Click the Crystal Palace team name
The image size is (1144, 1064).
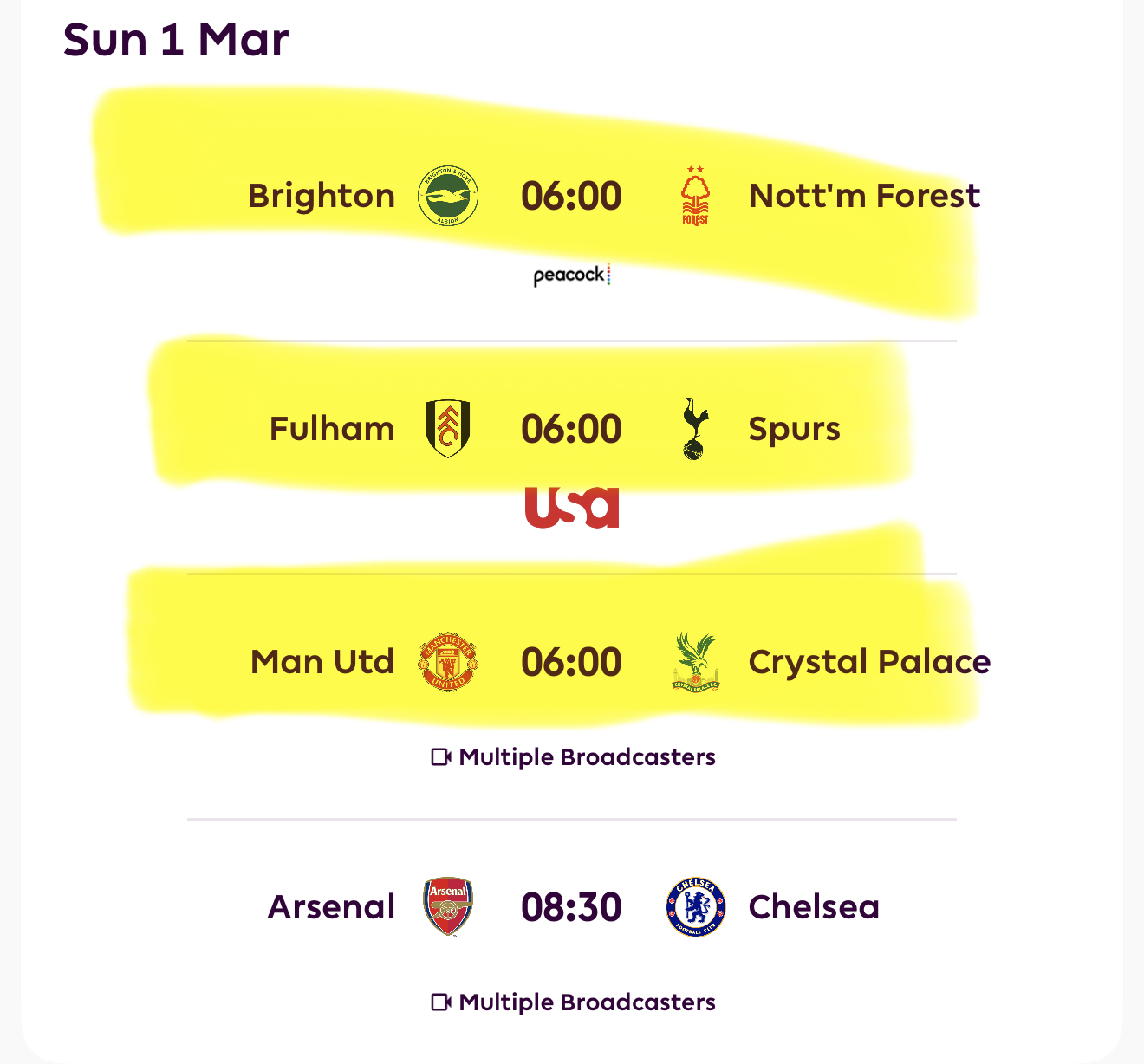click(x=869, y=662)
